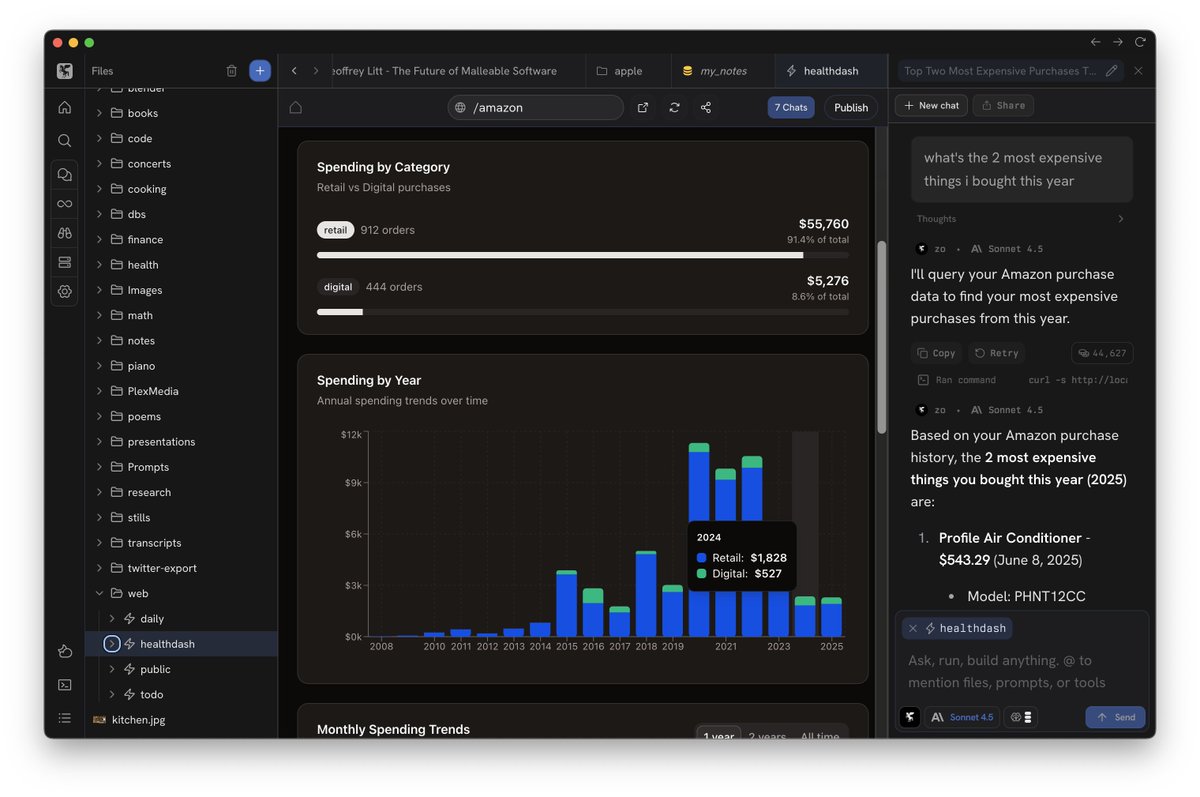Click the window refresh icon at top right
The width and height of the screenshot is (1200, 797).
click(x=1139, y=42)
